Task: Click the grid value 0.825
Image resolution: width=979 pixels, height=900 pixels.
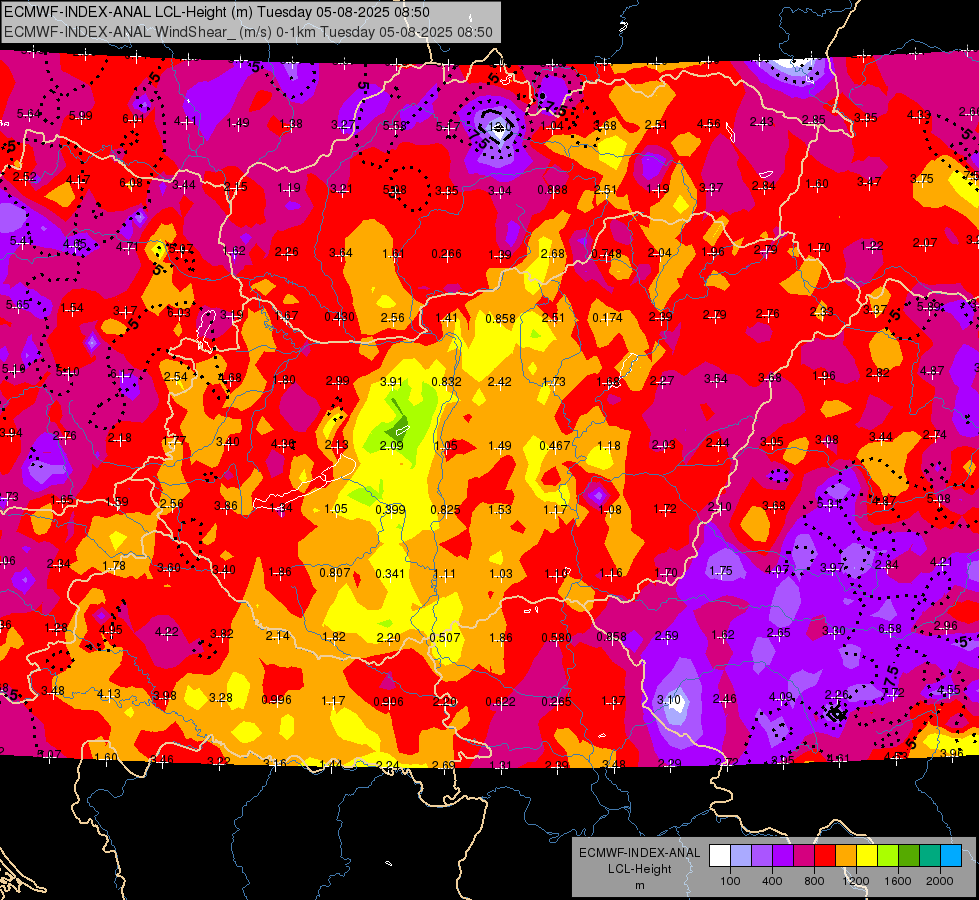Action: click(446, 510)
